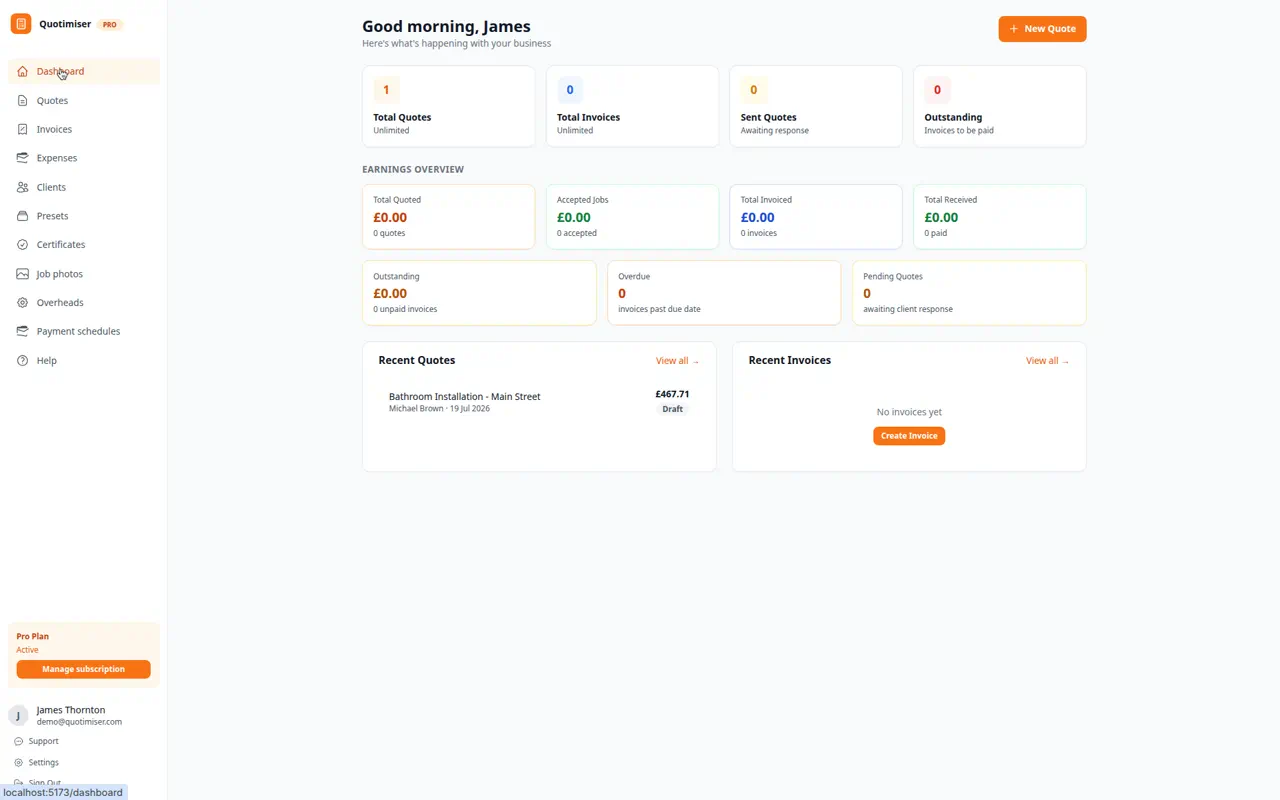This screenshot has height=800, width=1280.
Task: Open Help in the sidebar
Action: [84, 360]
